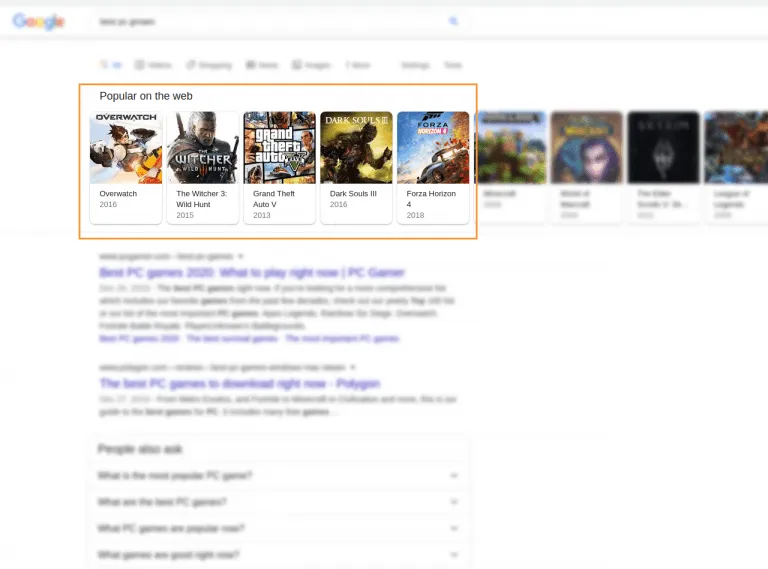
Task: Switch to the Shopping results tab
Action: point(209,65)
